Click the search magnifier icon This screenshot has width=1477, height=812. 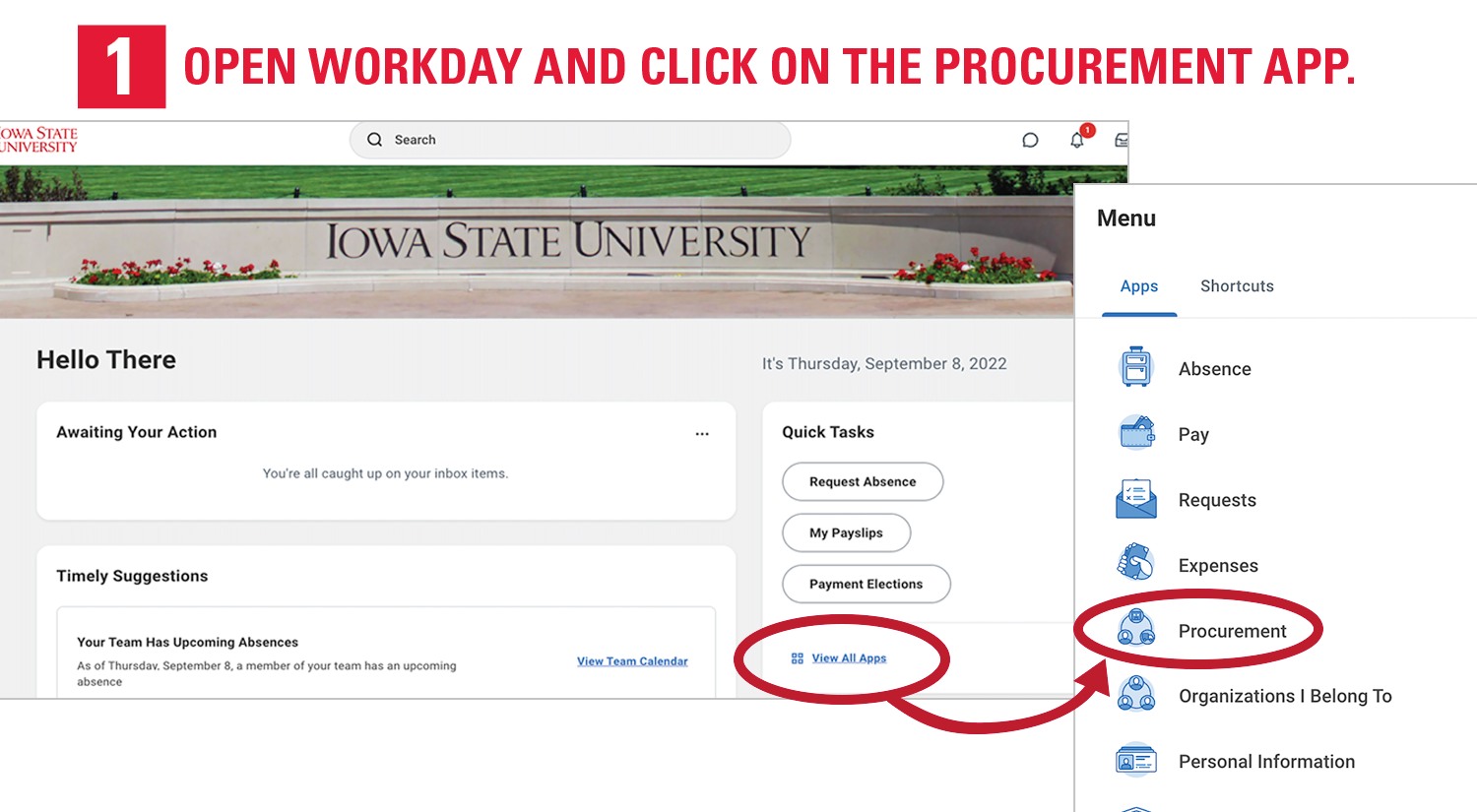click(x=374, y=140)
